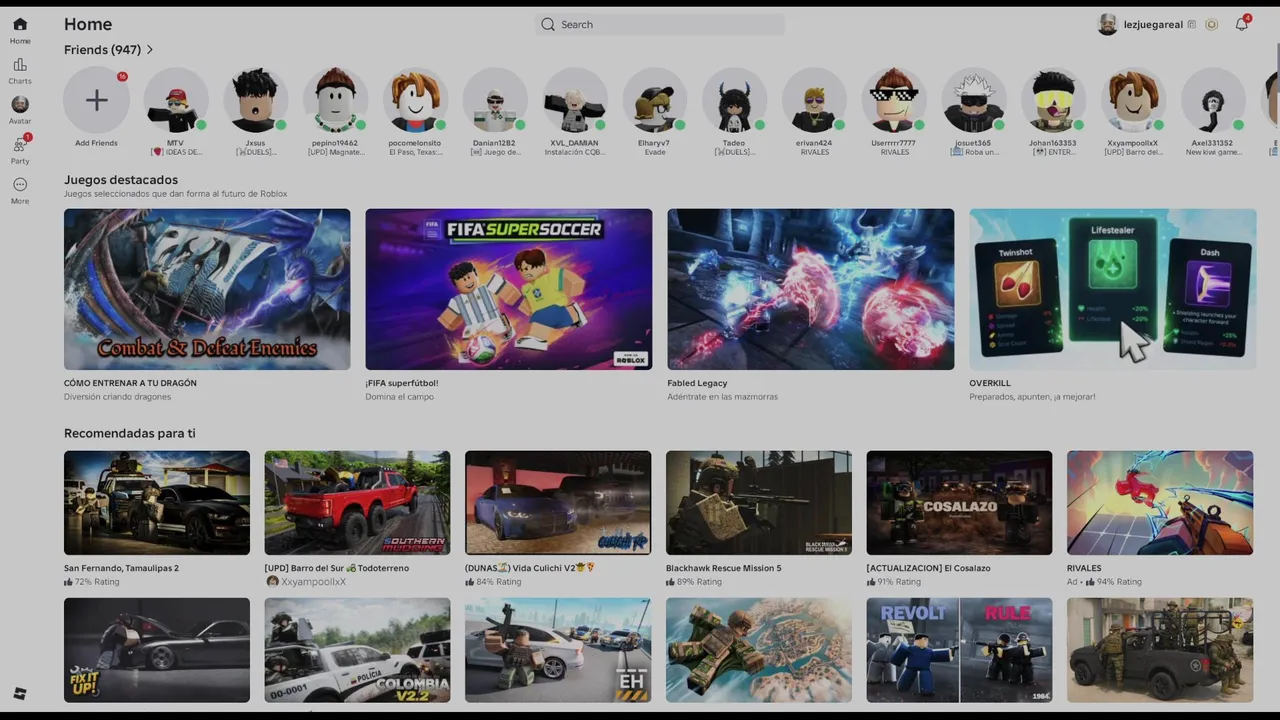This screenshot has width=1280, height=720.
Task: Click the XxyampoollxX label under Barro del Sur
Action: [x=313, y=582]
